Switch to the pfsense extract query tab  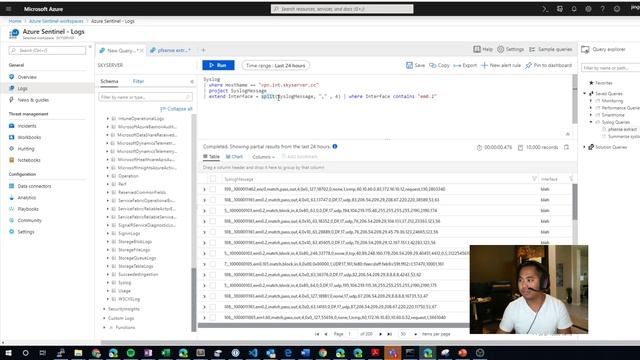[170, 50]
